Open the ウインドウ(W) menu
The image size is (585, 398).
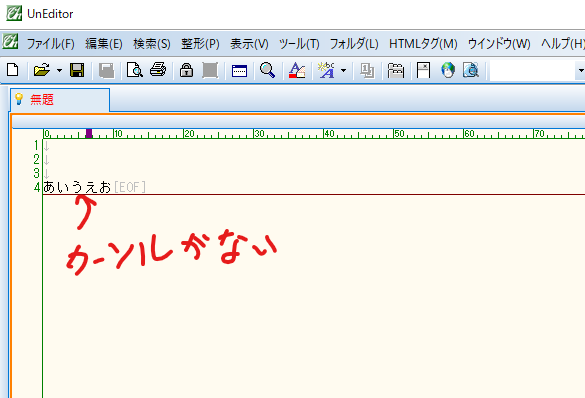click(499, 44)
